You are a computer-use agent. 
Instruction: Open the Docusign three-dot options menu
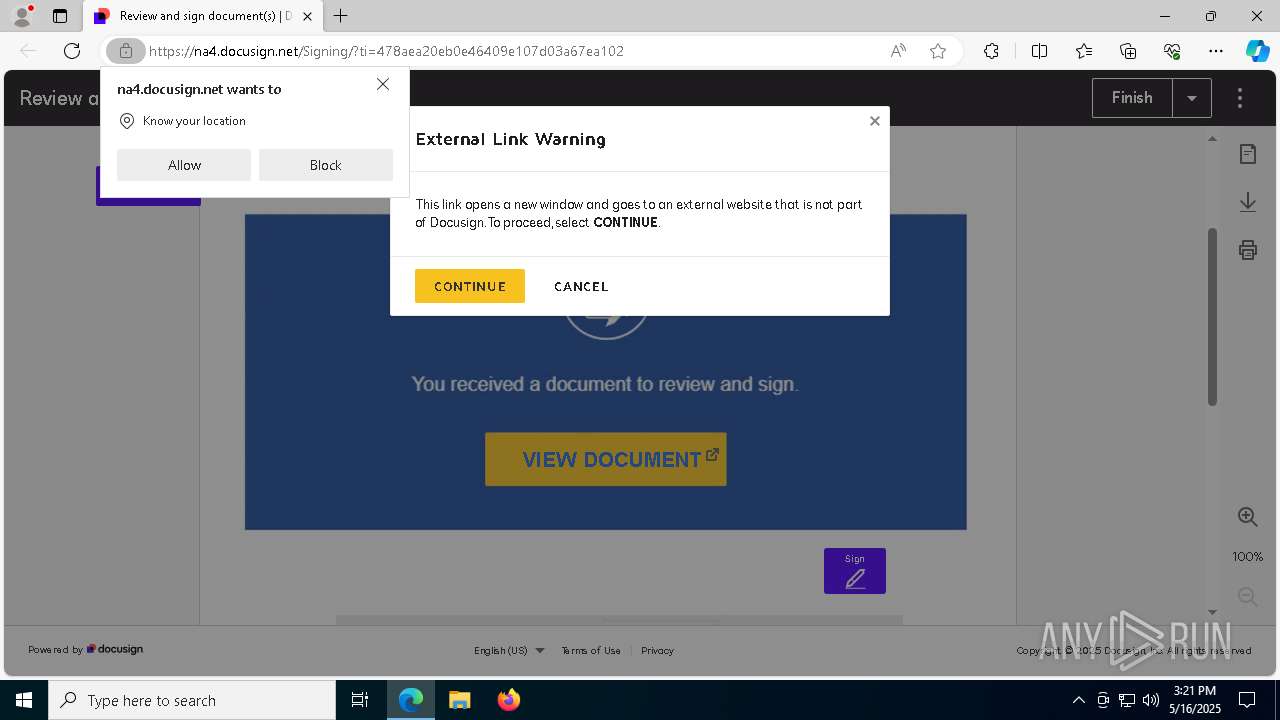pyautogui.click(x=1240, y=98)
